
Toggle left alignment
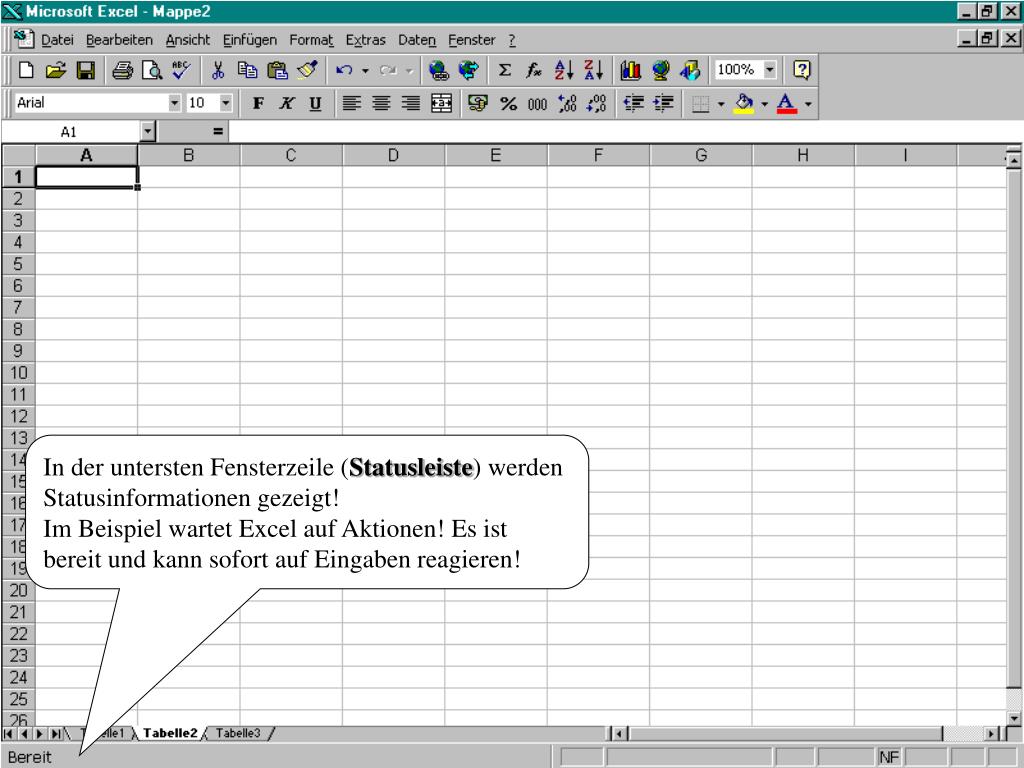(x=351, y=103)
